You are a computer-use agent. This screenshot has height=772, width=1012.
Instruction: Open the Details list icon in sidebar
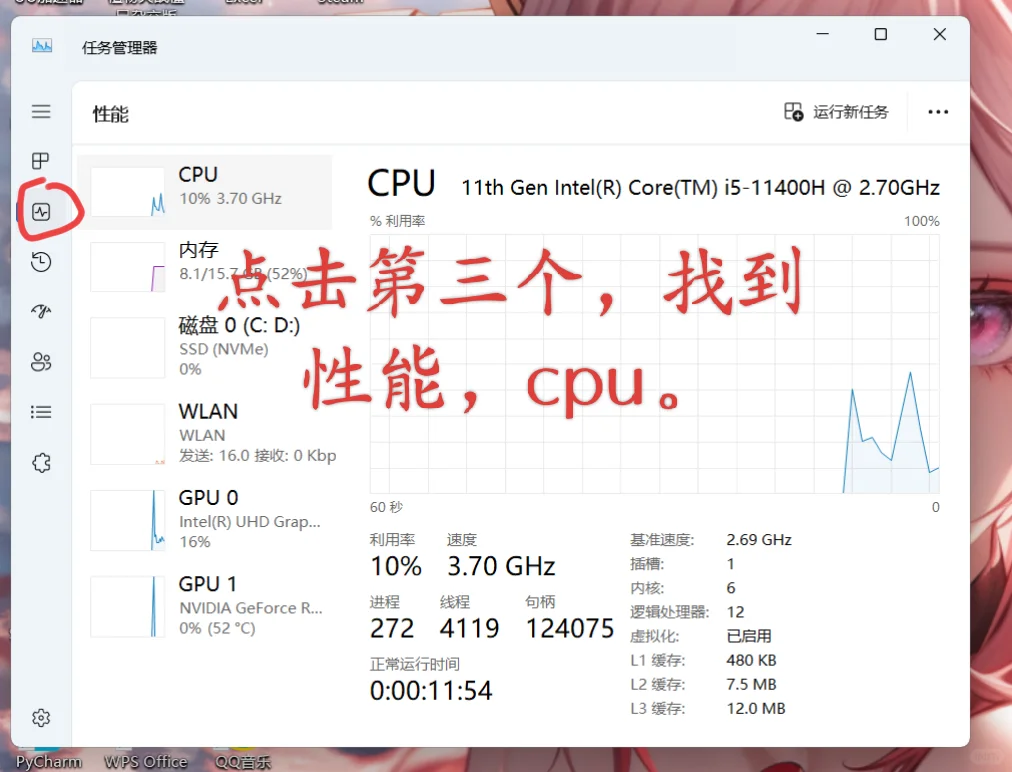point(41,411)
